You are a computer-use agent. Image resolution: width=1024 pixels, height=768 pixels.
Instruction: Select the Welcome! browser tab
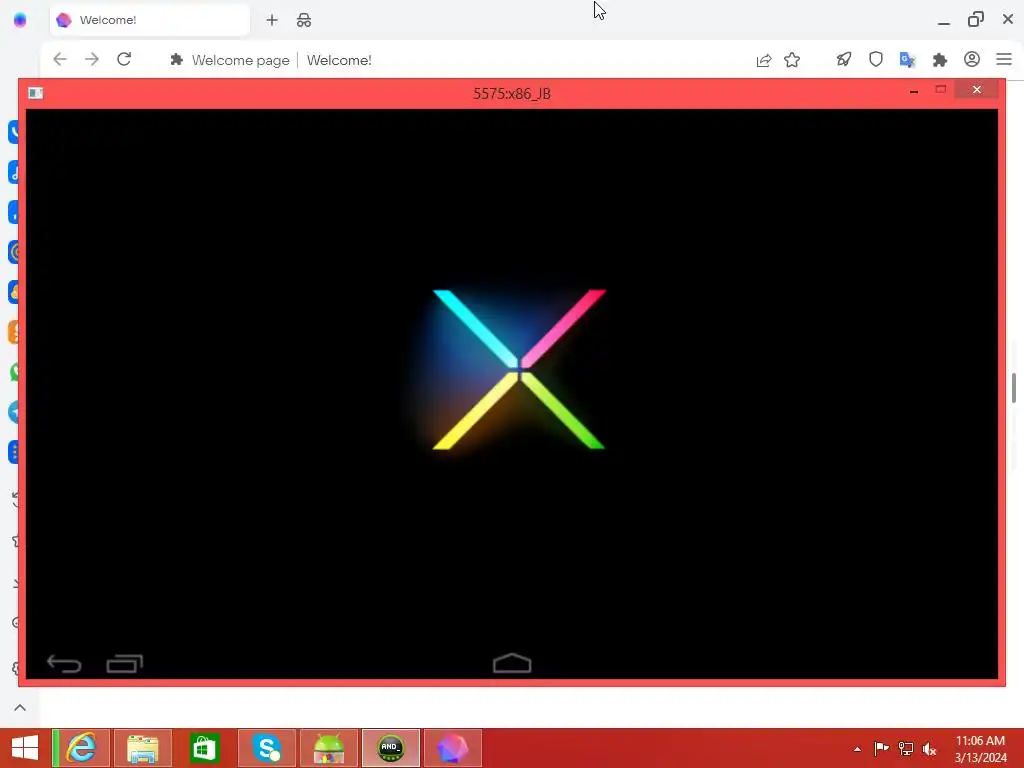(x=150, y=20)
